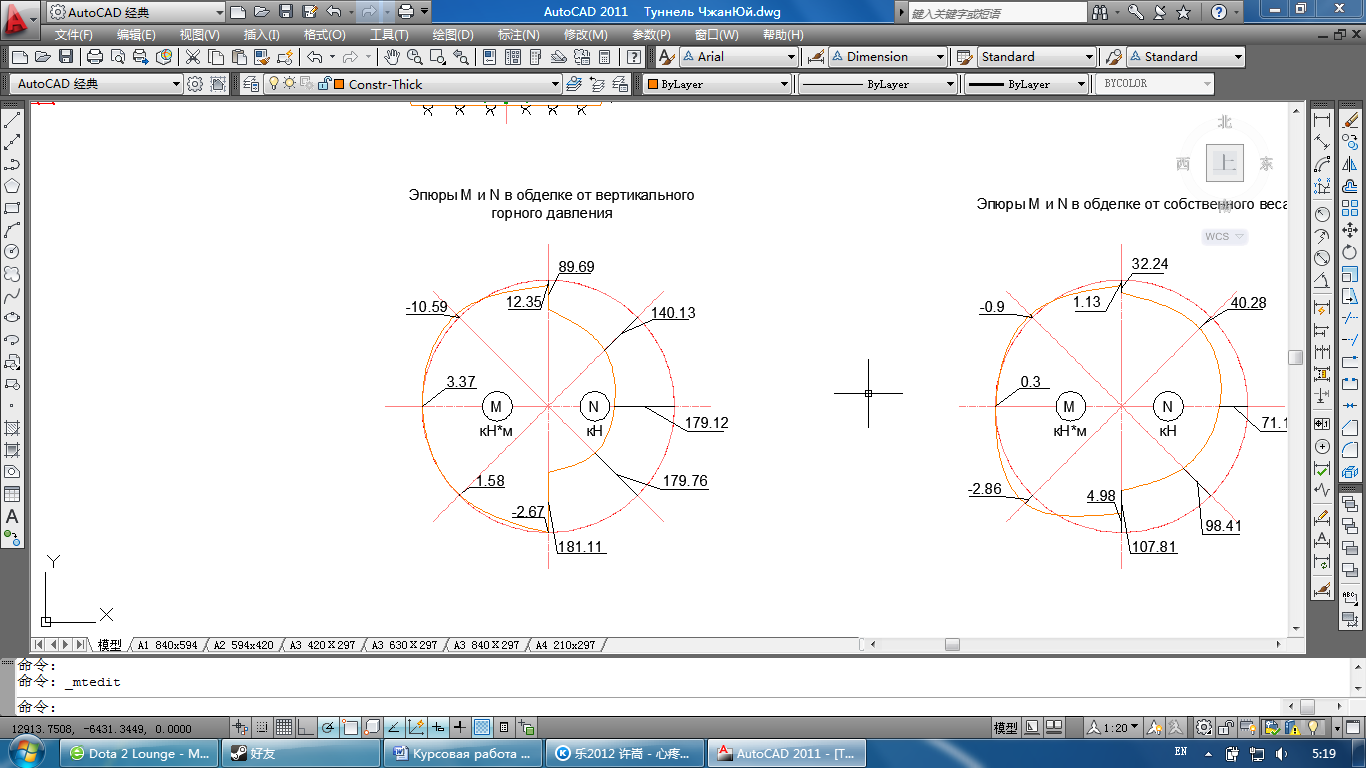The height and width of the screenshot is (768, 1366).
Task: Select the Spline curve tool
Action: pos(13,296)
